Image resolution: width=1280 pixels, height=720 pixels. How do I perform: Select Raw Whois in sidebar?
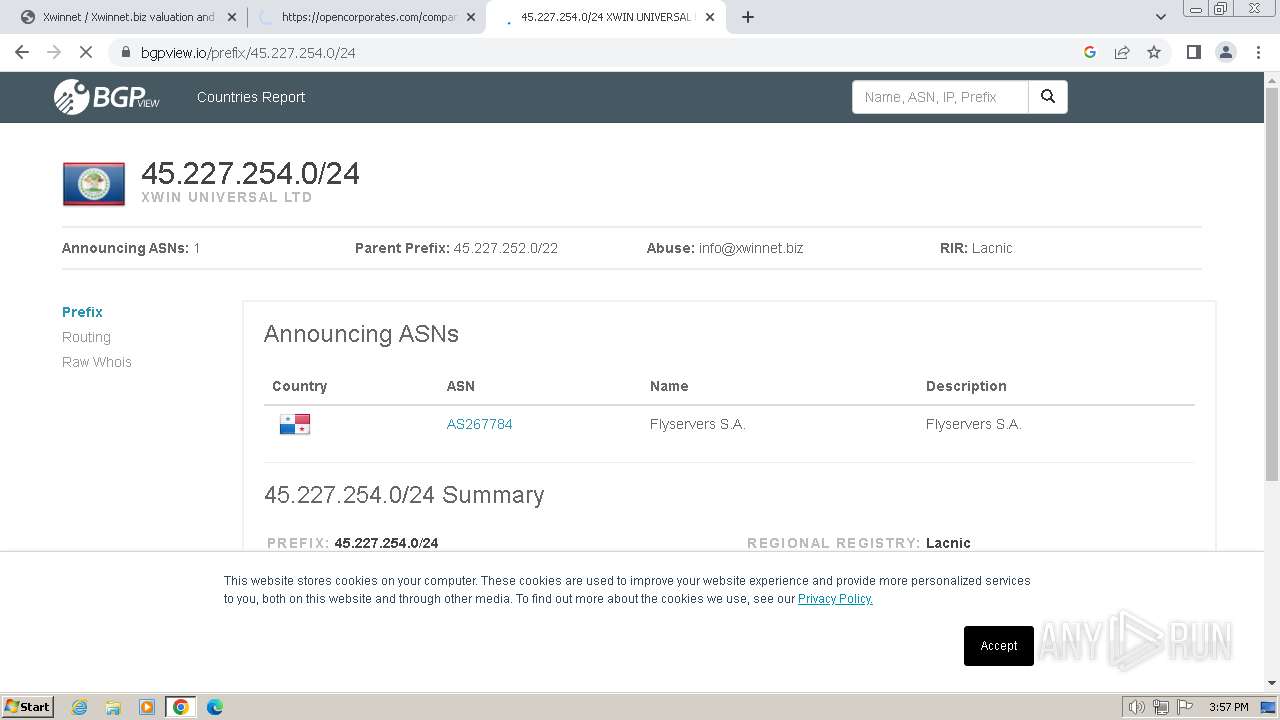click(97, 362)
